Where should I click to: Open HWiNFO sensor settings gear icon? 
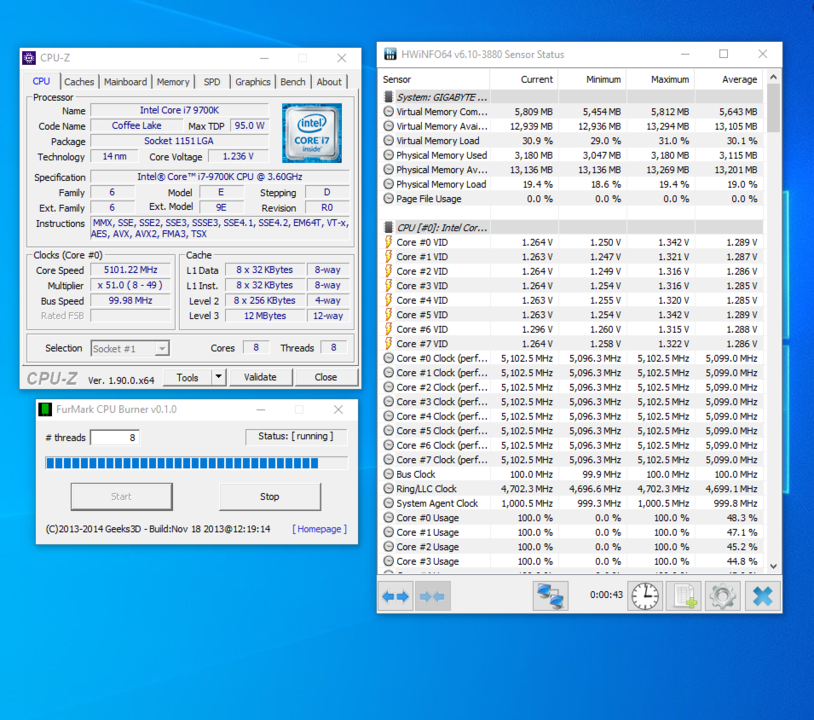(723, 596)
